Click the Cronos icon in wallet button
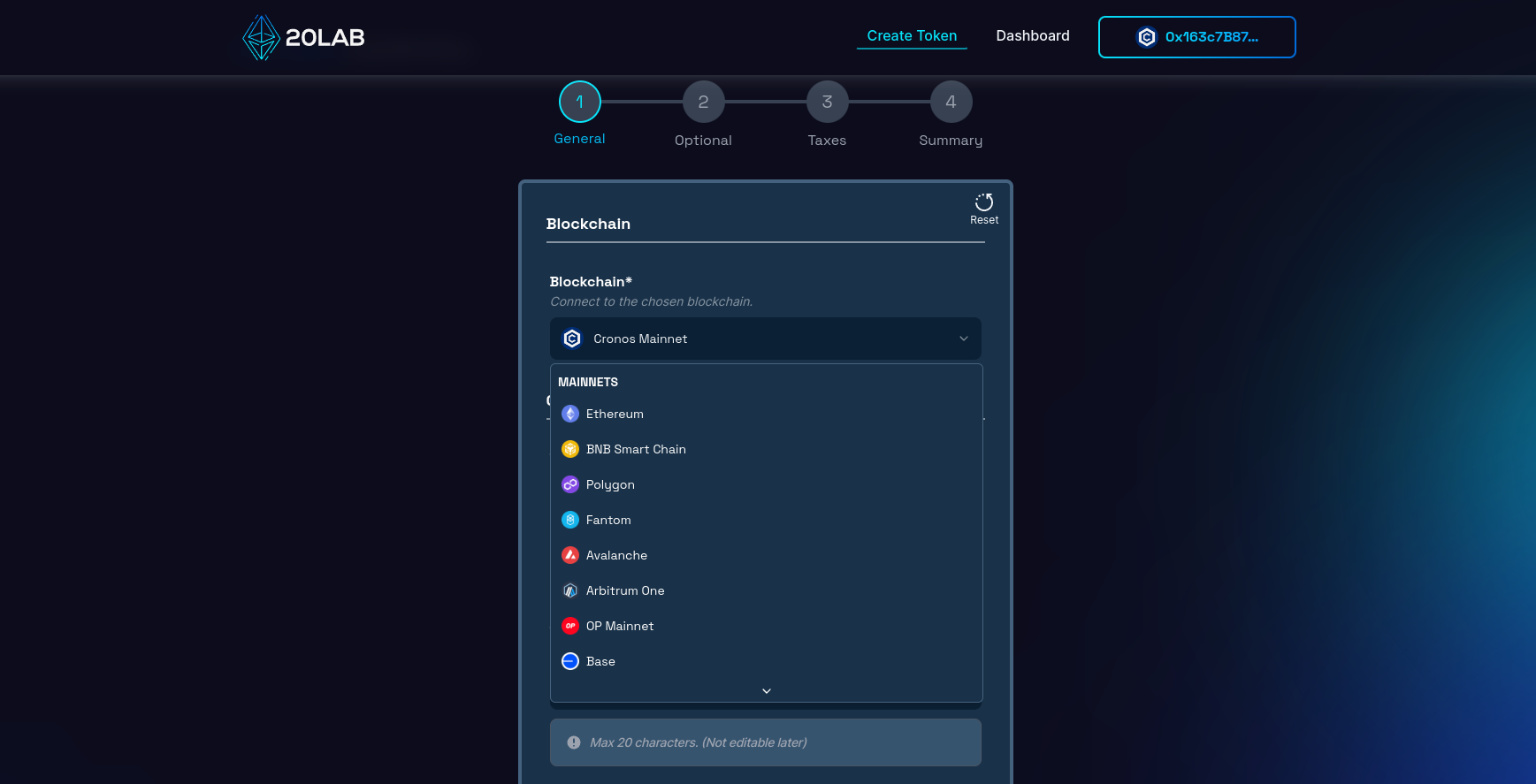1536x784 pixels. click(x=1147, y=37)
